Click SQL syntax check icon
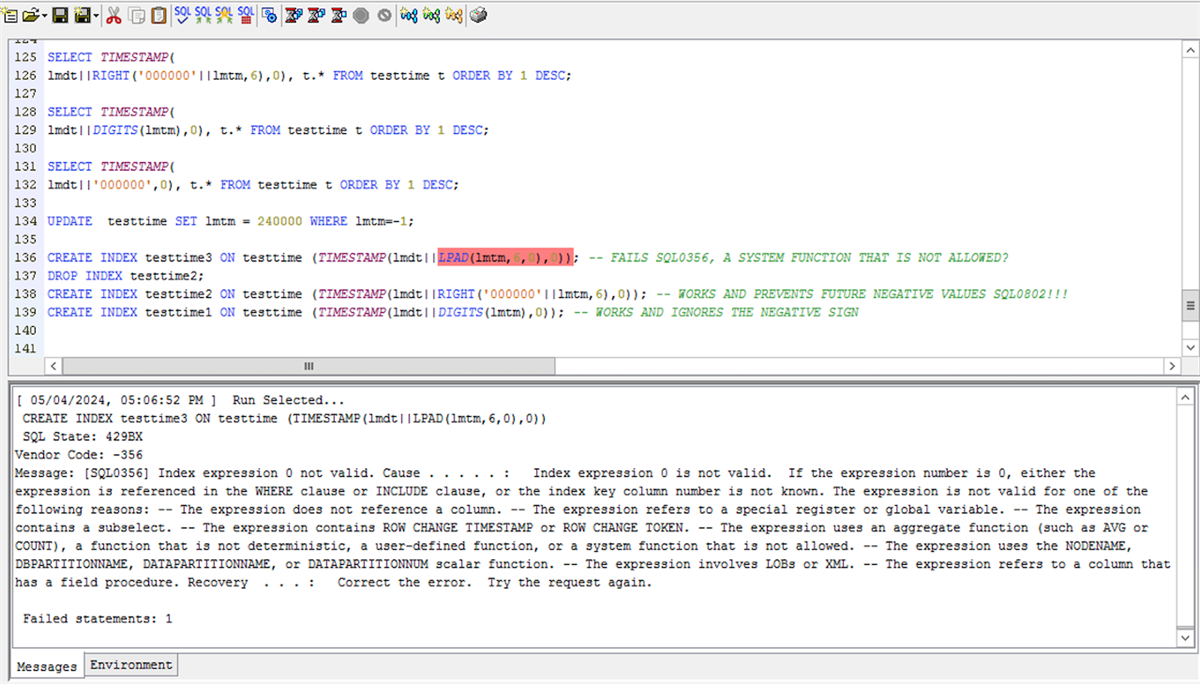This screenshot has height=684, width=1200. click(182, 15)
